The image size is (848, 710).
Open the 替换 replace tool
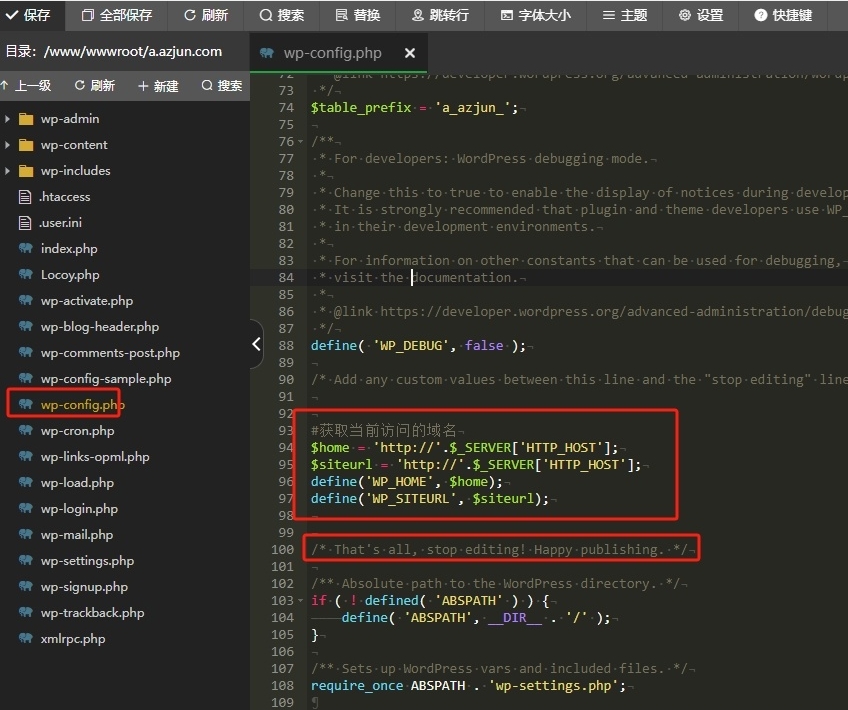pyautogui.click(x=357, y=15)
